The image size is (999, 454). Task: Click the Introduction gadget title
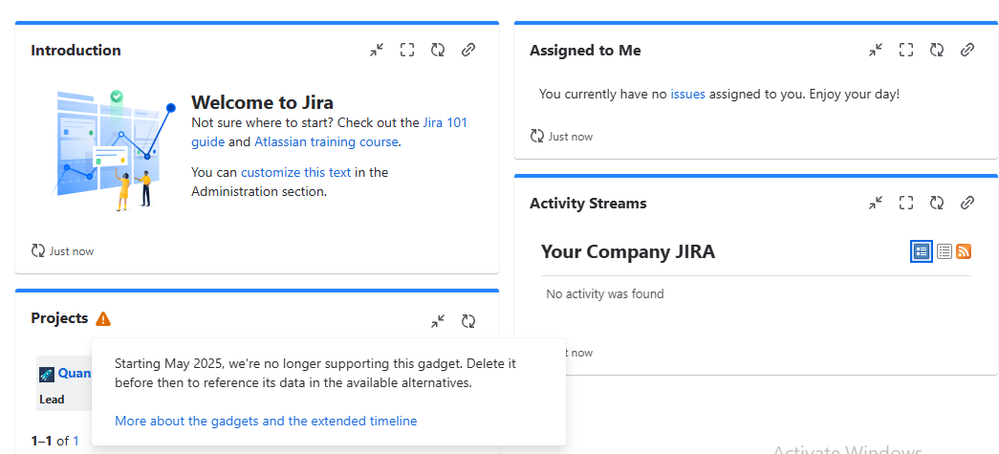pyautogui.click(x=76, y=50)
